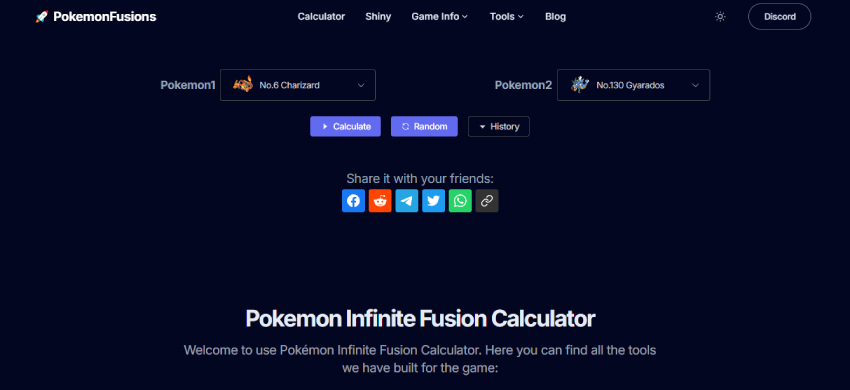The height and width of the screenshot is (390, 850).
Task: Open the Pokemon2 Gyarados dropdown
Action: (x=633, y=85)
